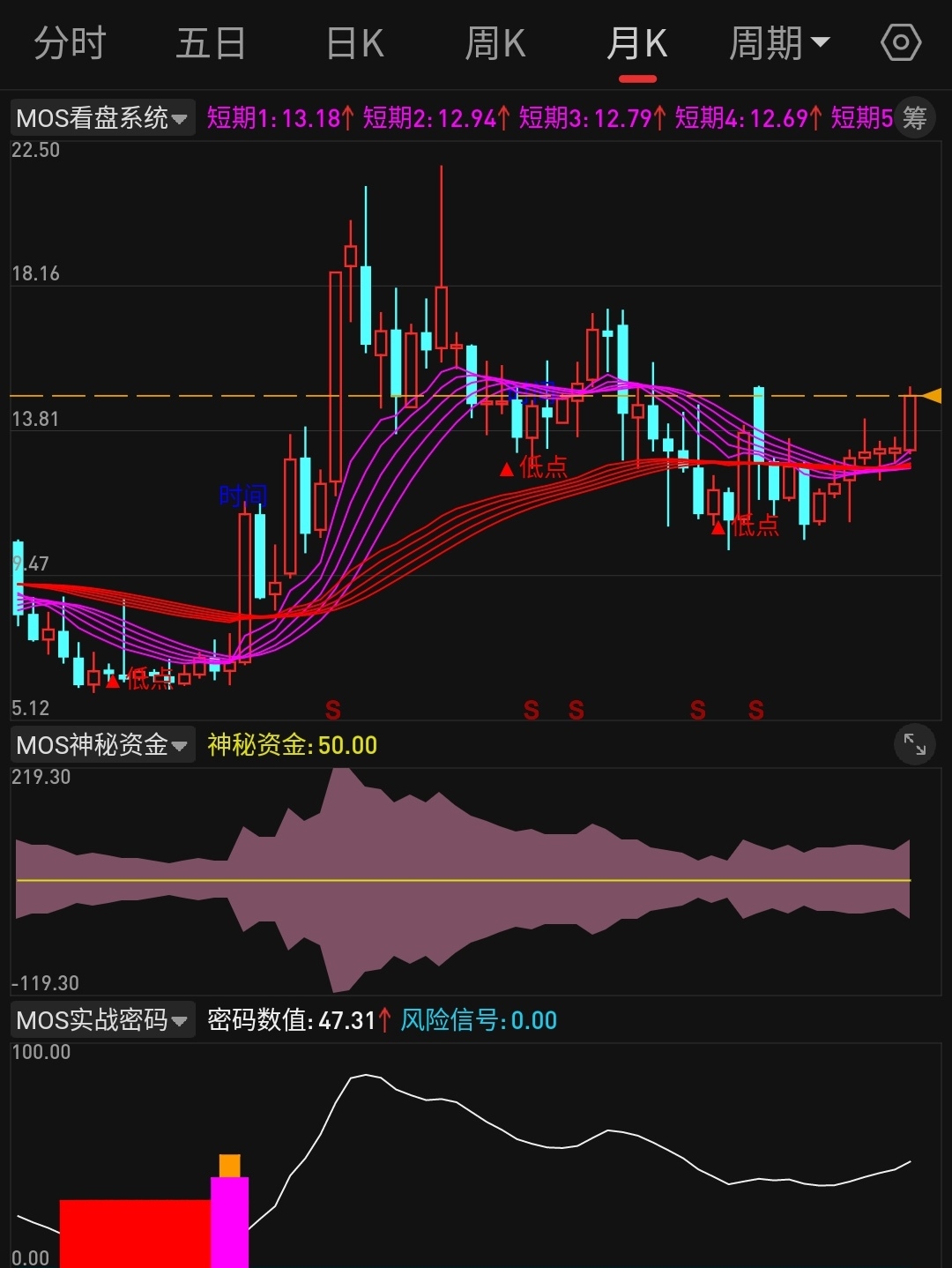The width and height of the screenshot is (952, 1268).
Task: Click the -119.30 axis label
Action: 45,983
